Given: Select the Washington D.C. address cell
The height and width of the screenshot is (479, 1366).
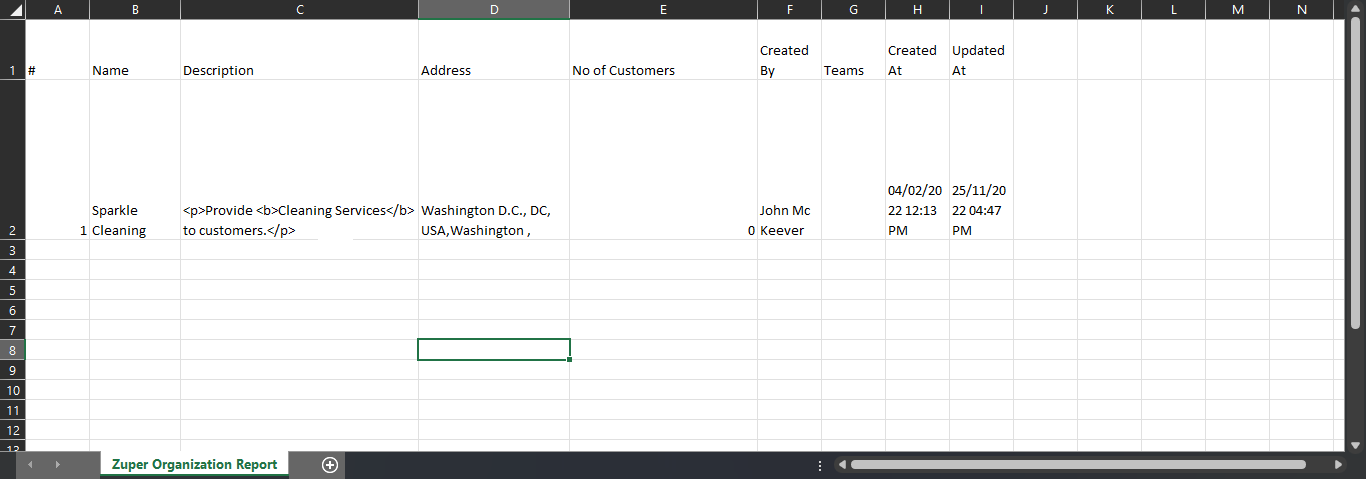Looking at the screenshot, I should point(494,220).
